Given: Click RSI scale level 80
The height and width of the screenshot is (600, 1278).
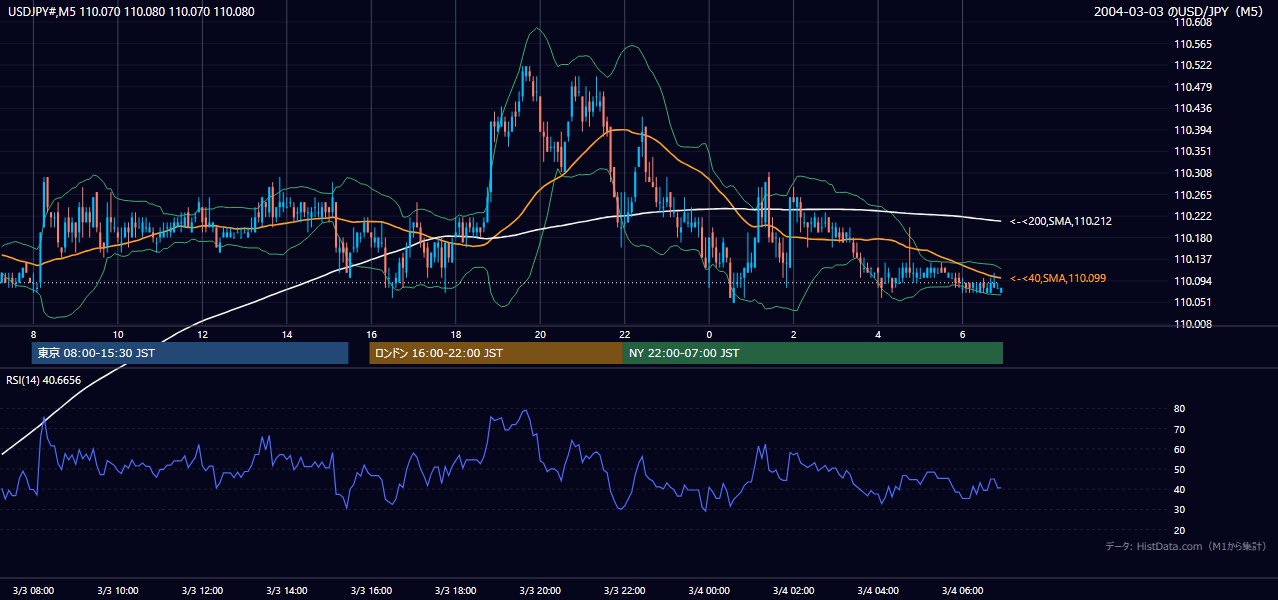Looking at the screenshot, I should [x=1180, y=409].
